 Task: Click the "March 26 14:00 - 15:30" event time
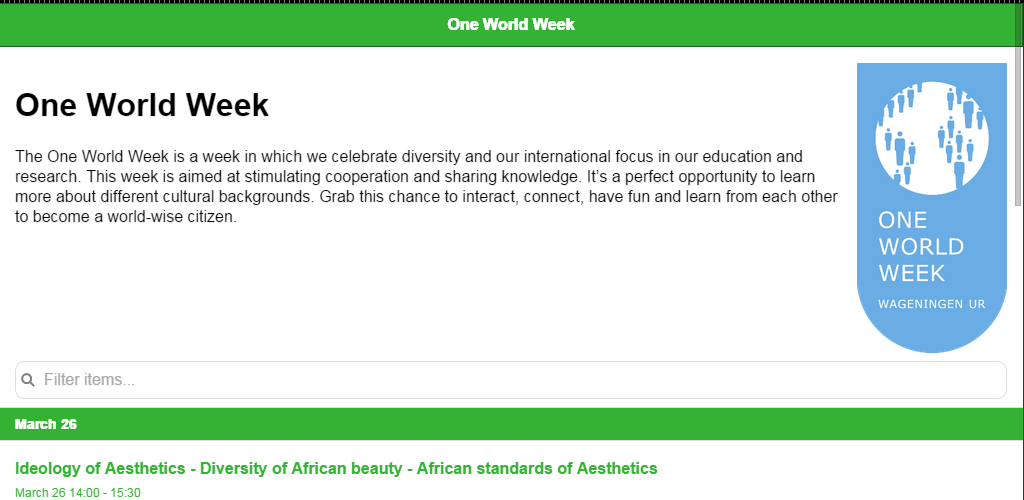78,492
